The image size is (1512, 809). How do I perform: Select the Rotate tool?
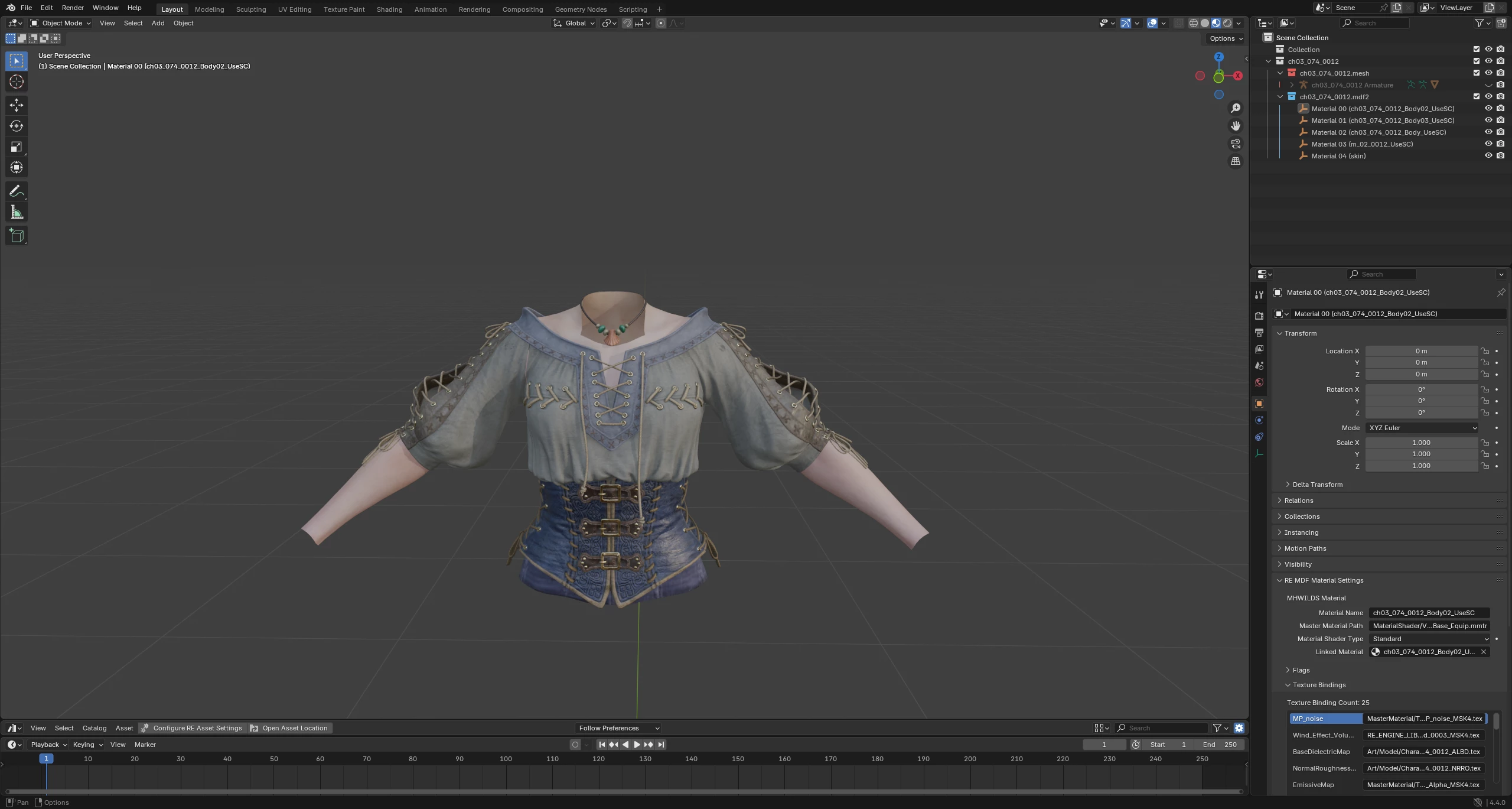pyautogui.click(x=17, y=126)
